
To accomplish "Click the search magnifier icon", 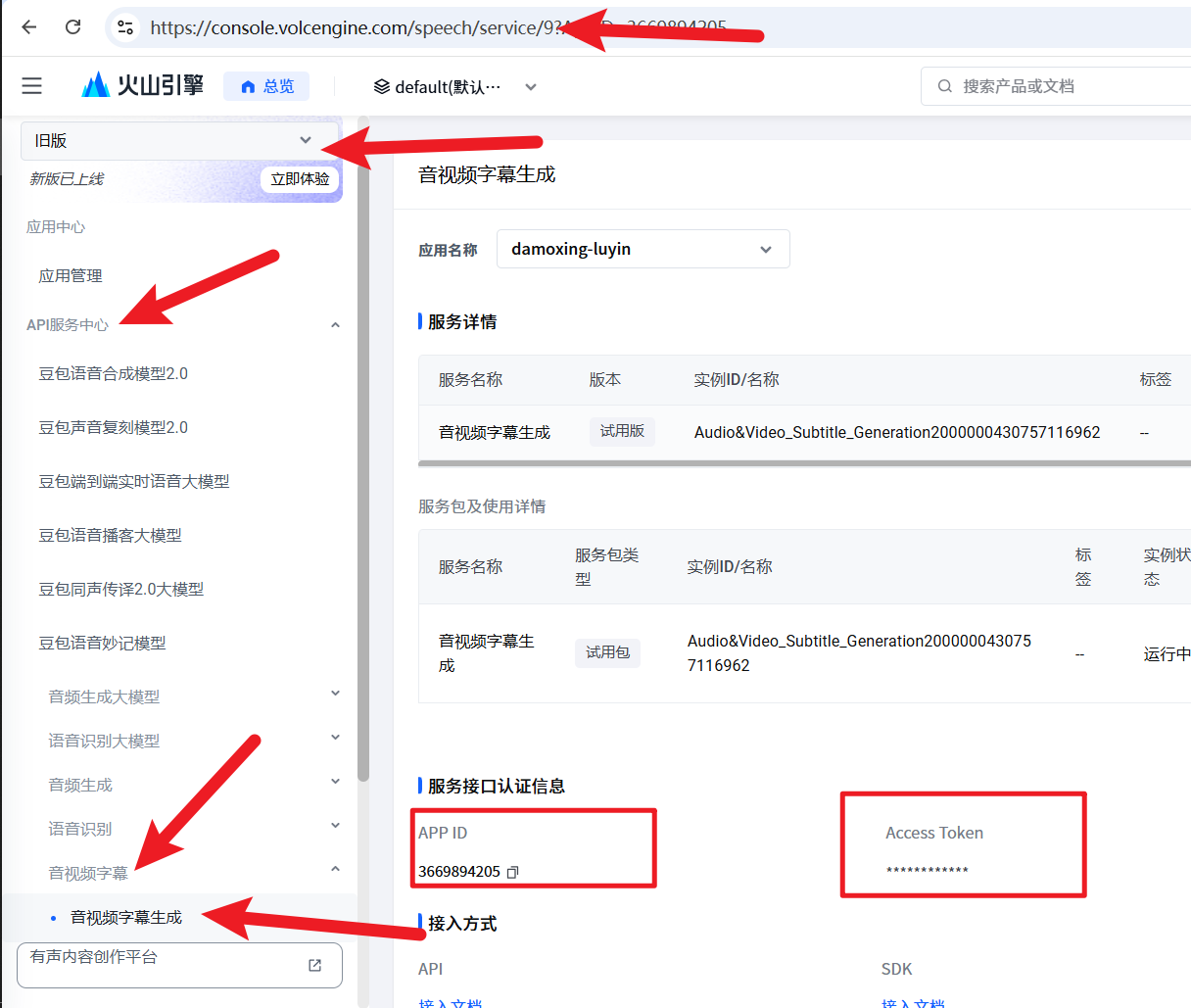I will [945, 86].
